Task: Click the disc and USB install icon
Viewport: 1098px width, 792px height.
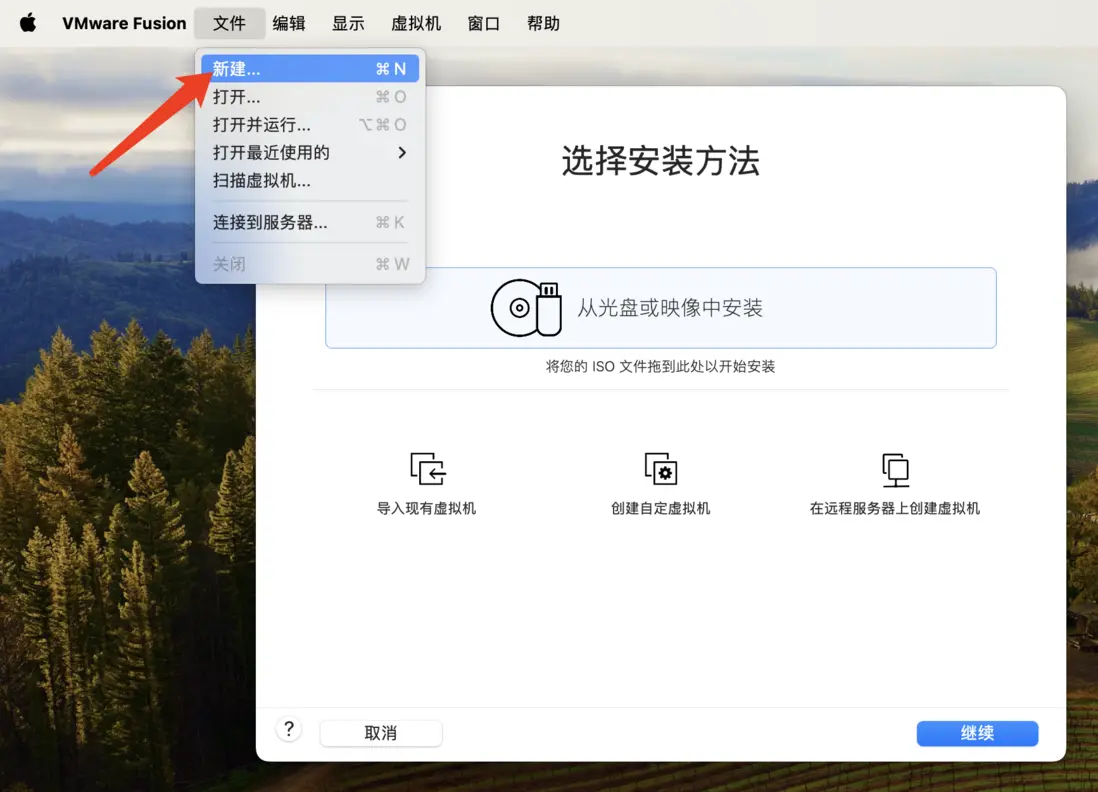Action: [526, 308]
